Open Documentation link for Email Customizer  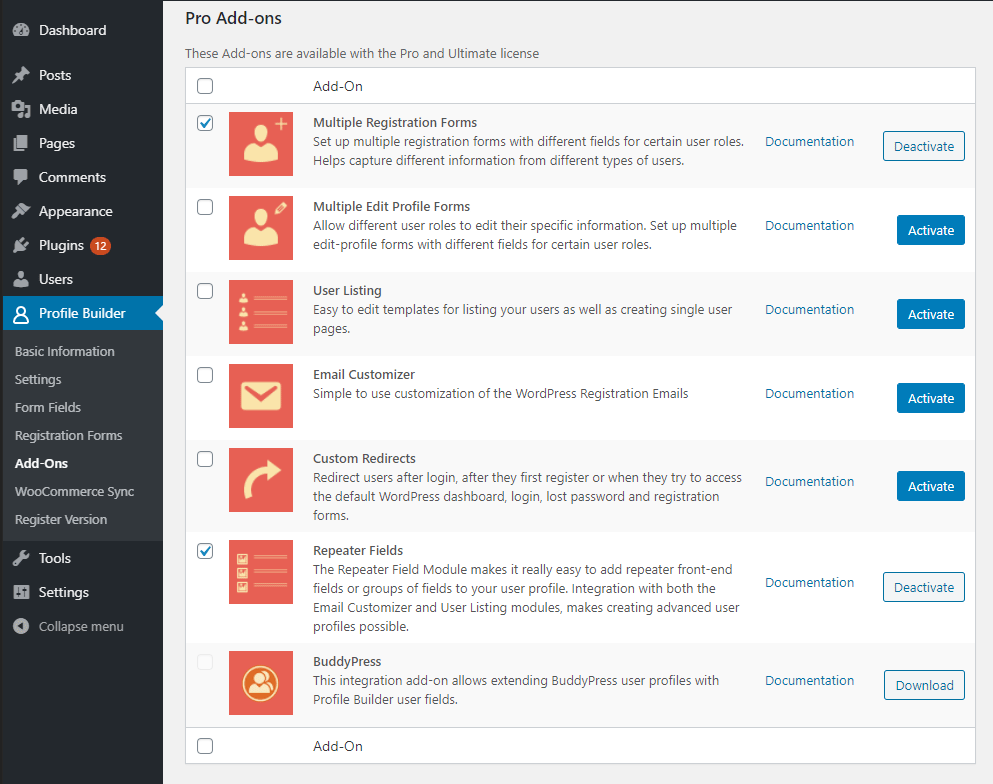pyautogui.click(x=809, y=394)
